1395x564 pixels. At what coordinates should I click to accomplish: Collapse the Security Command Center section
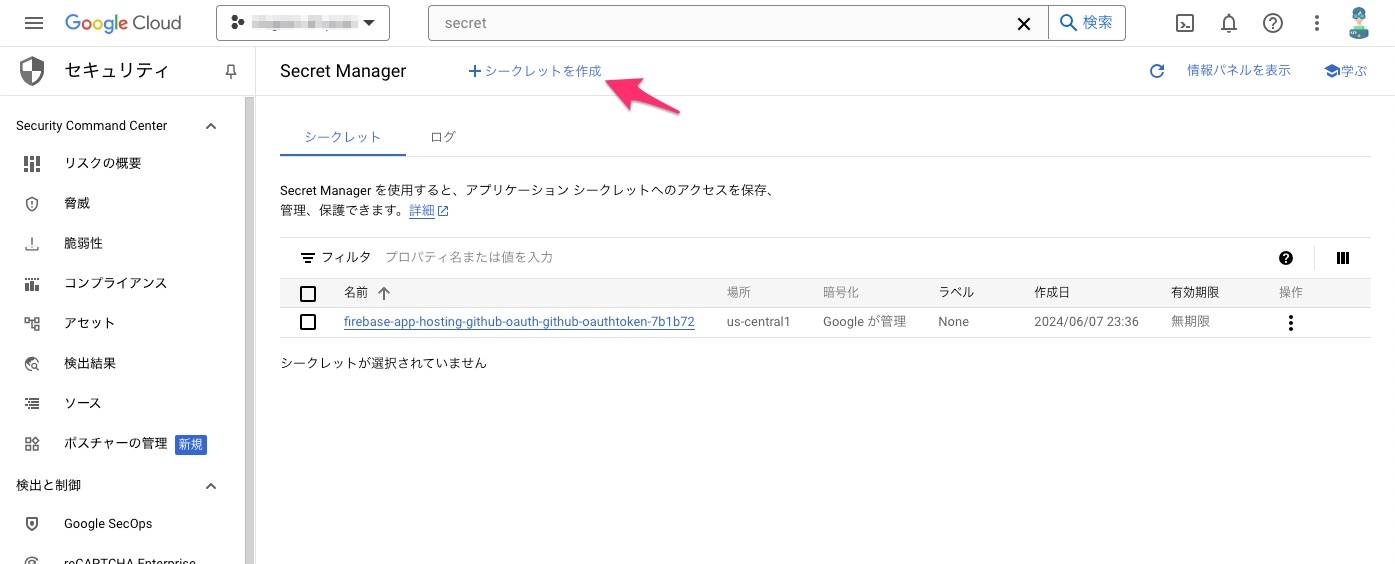pyautogui.click(x=211, y=126)
